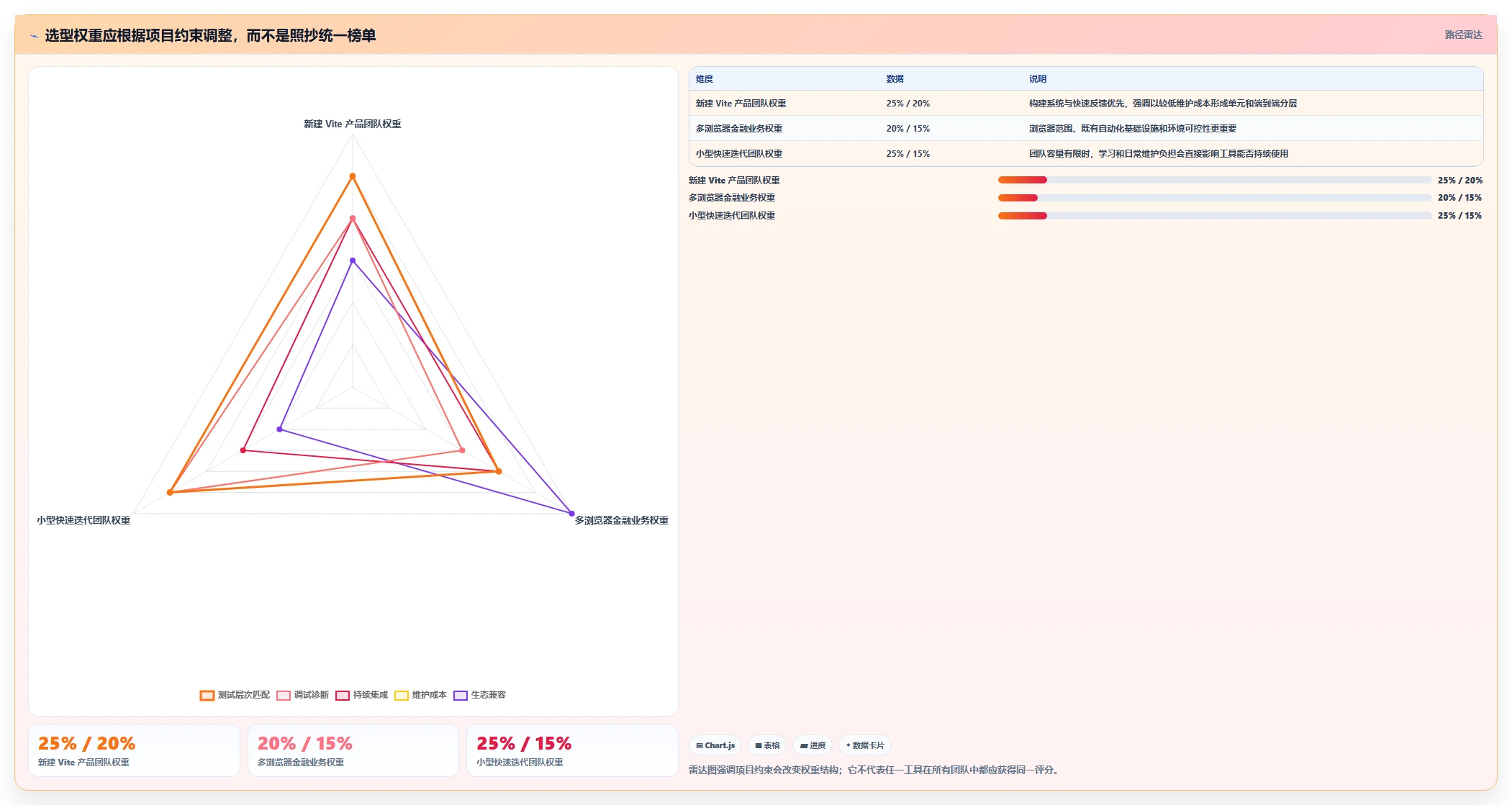Viewport: 1512px width, 805px height.
Task: Toggle the 生态兼容 legend entry
Action: [479, 695]
